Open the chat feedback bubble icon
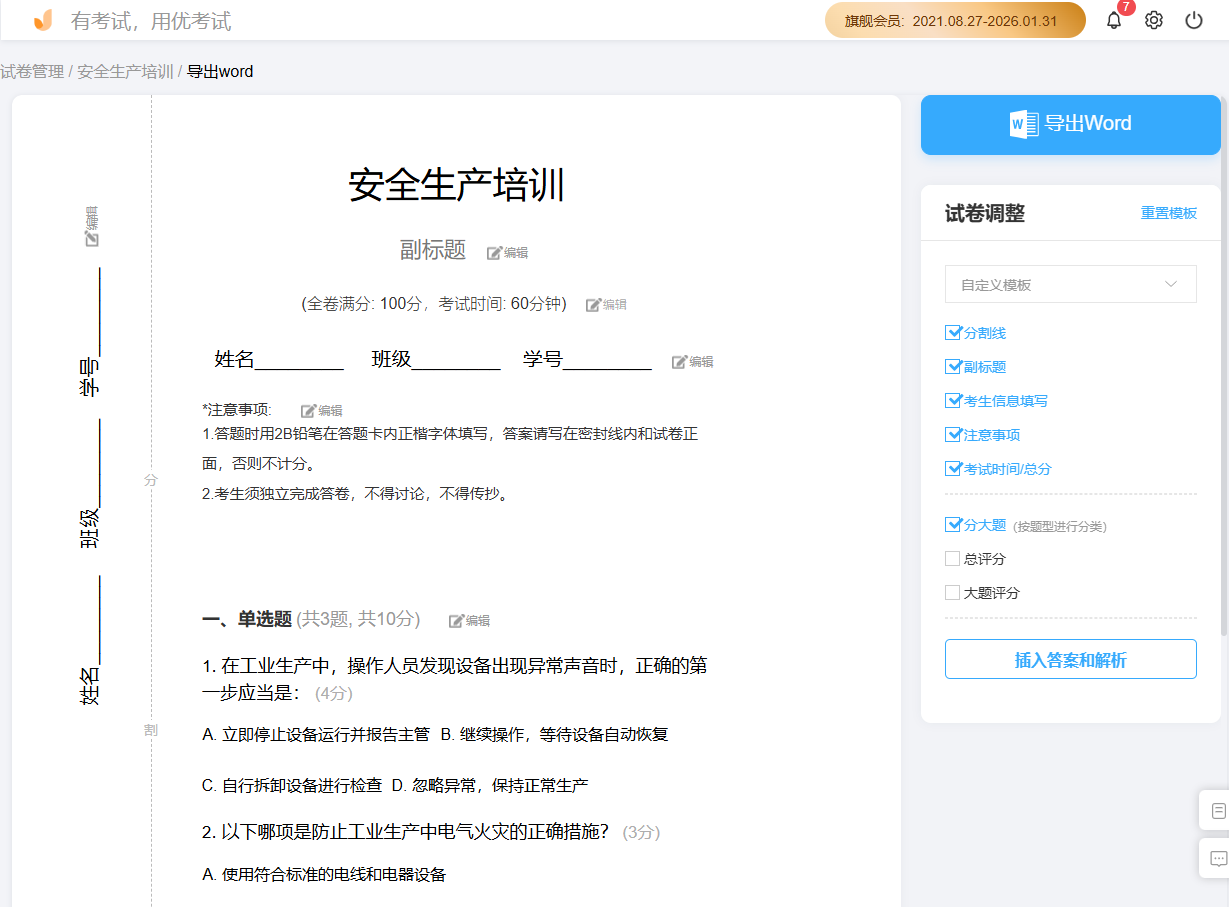The image size is (1229, 907). (x=1217, y=858)
